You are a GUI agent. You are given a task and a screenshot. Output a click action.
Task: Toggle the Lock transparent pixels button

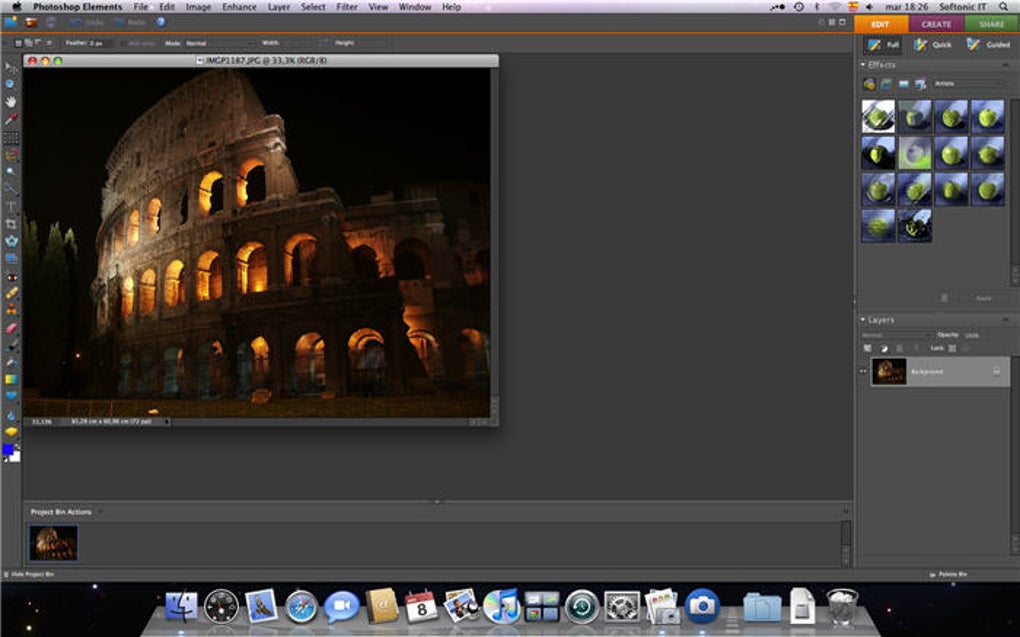(951, 348)
